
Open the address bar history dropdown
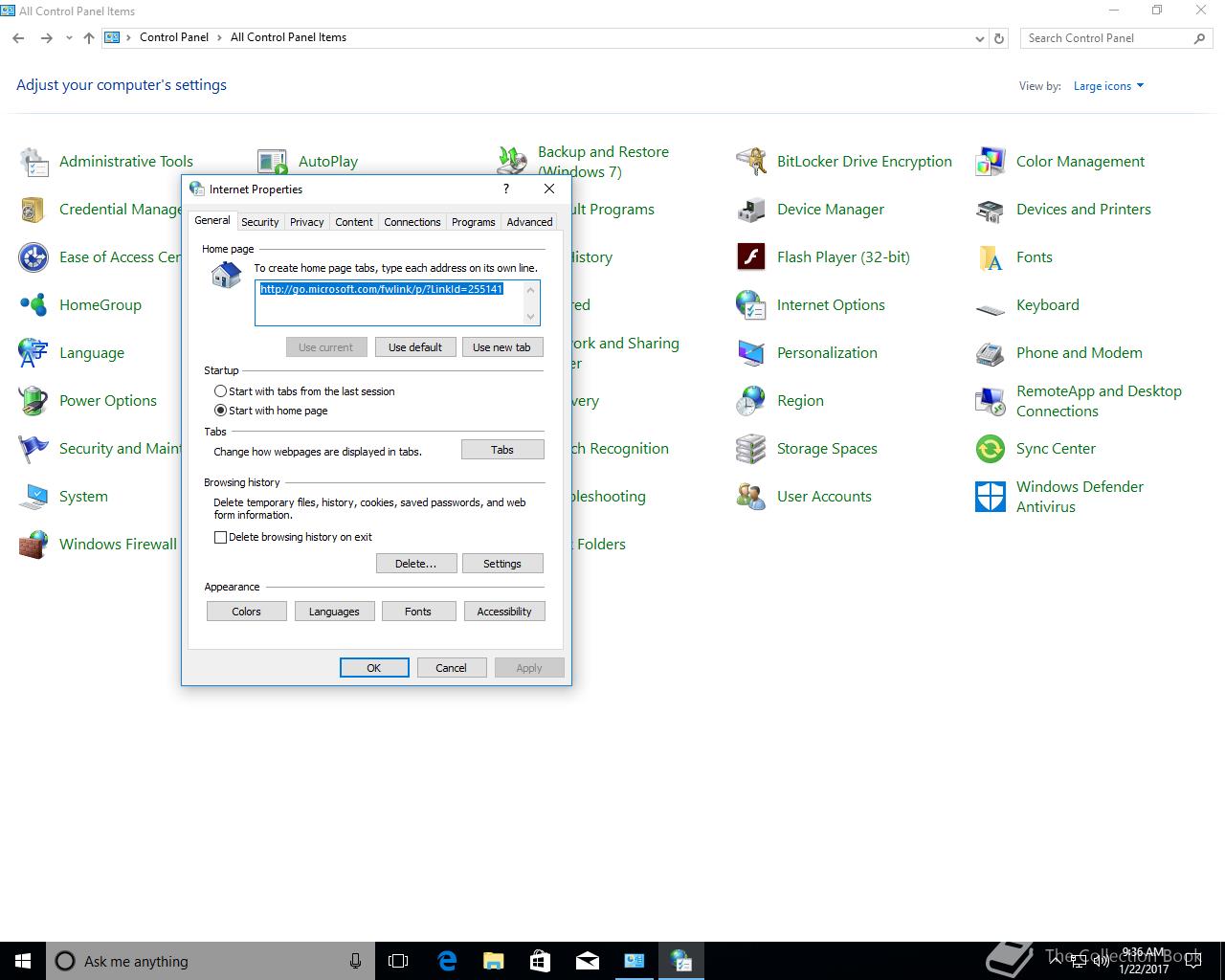(x=979, y=38)
